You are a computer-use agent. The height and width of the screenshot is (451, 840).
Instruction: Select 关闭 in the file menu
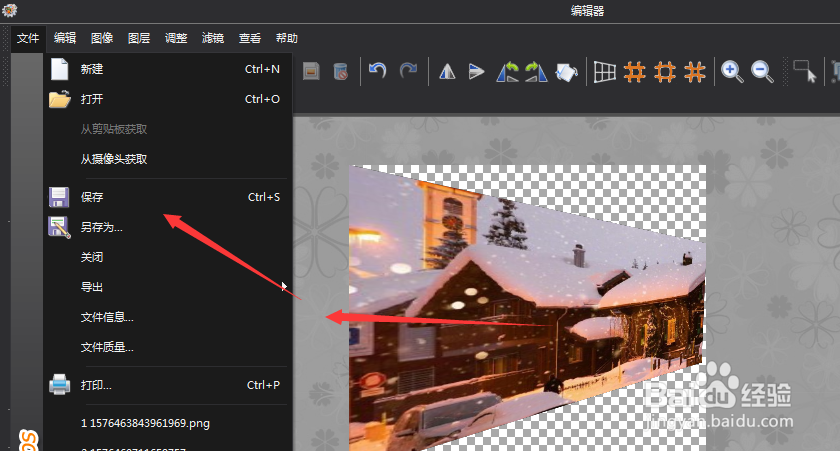coord(167,257)
